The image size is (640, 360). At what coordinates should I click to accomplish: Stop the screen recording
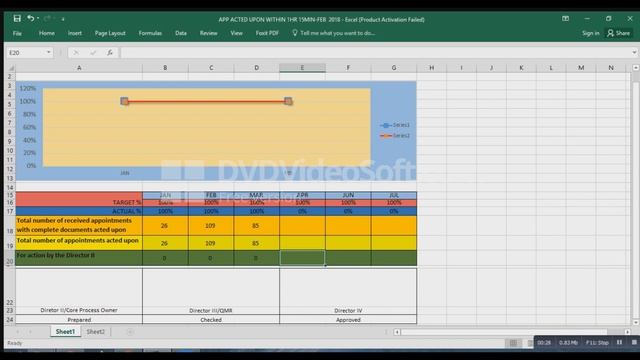(634, 342)
